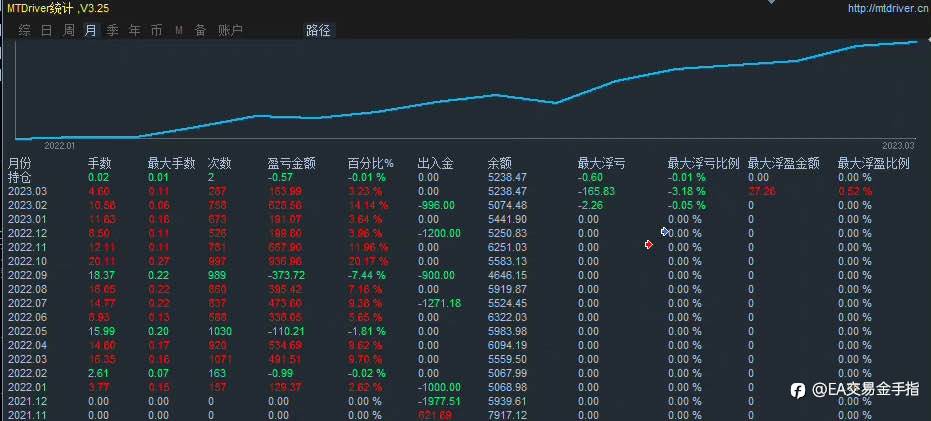Image resolution: width=931 pixels, height=421 pixels.
Task: Click the 路径 path button
Action: pyautogui.click(x=318, y=30)
